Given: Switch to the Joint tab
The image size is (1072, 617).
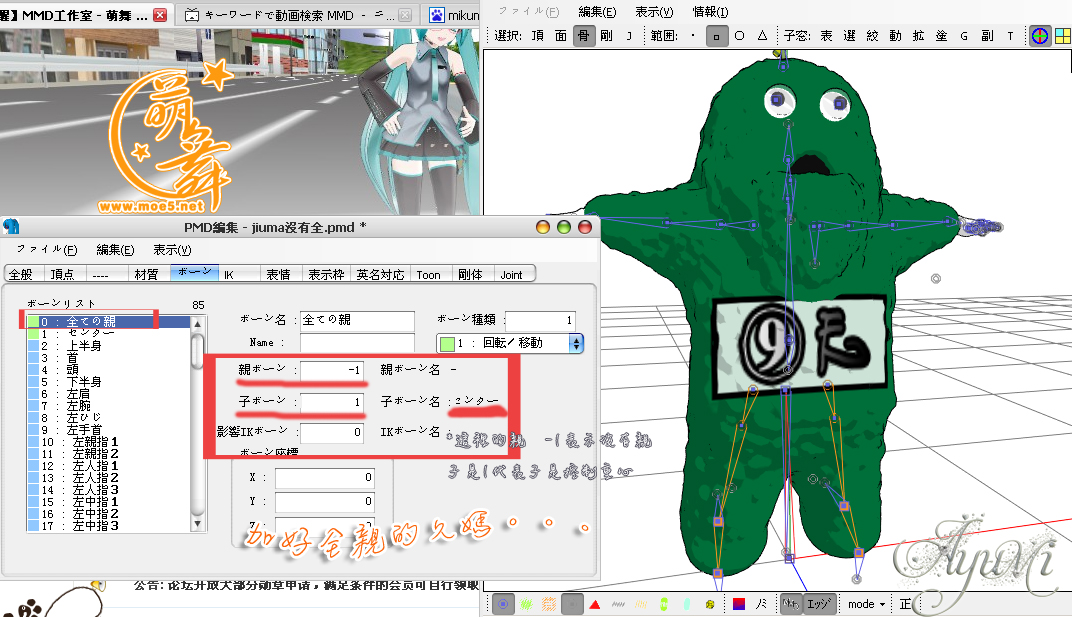Looking at the screenshot, I should pyautogui.click(x=511, y=274).
